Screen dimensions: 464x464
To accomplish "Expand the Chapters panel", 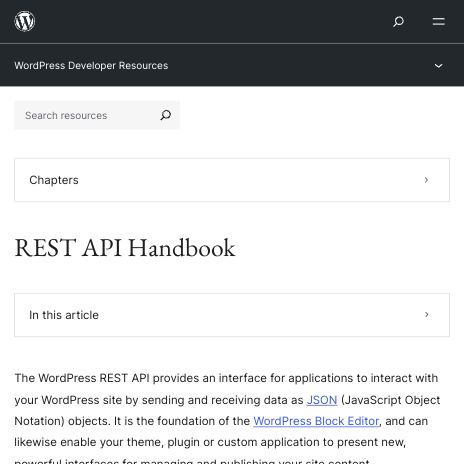I will pyautogui.click(x=232, y=180).
